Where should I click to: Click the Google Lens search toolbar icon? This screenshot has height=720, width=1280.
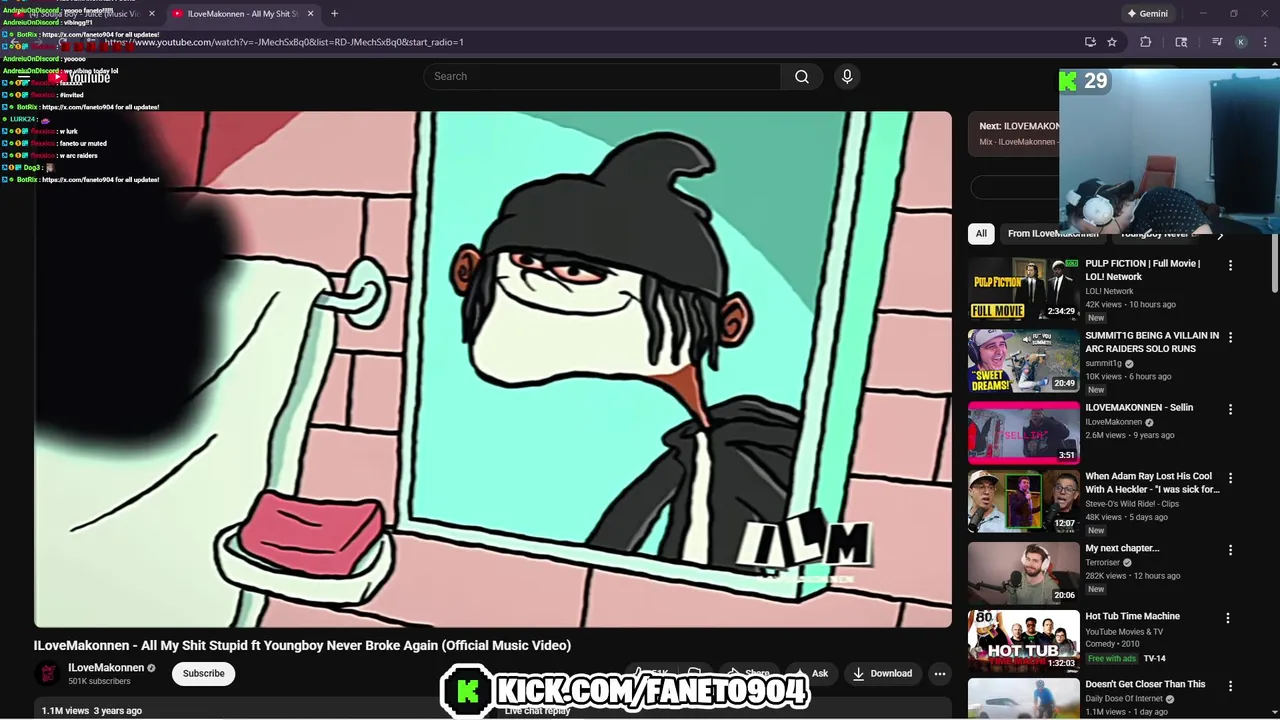pos(1181,42)
